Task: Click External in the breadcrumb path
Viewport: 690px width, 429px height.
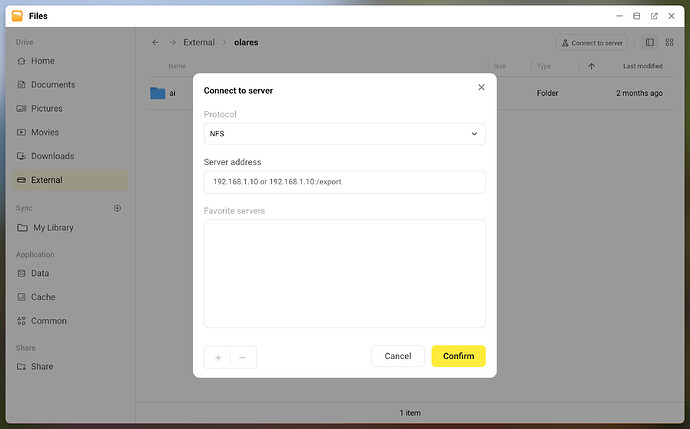Action: [199, 42]
